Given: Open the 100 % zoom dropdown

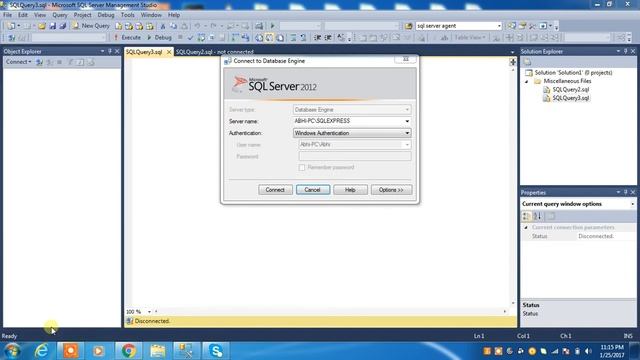Looking at the screenshot, I should [149, 312].
